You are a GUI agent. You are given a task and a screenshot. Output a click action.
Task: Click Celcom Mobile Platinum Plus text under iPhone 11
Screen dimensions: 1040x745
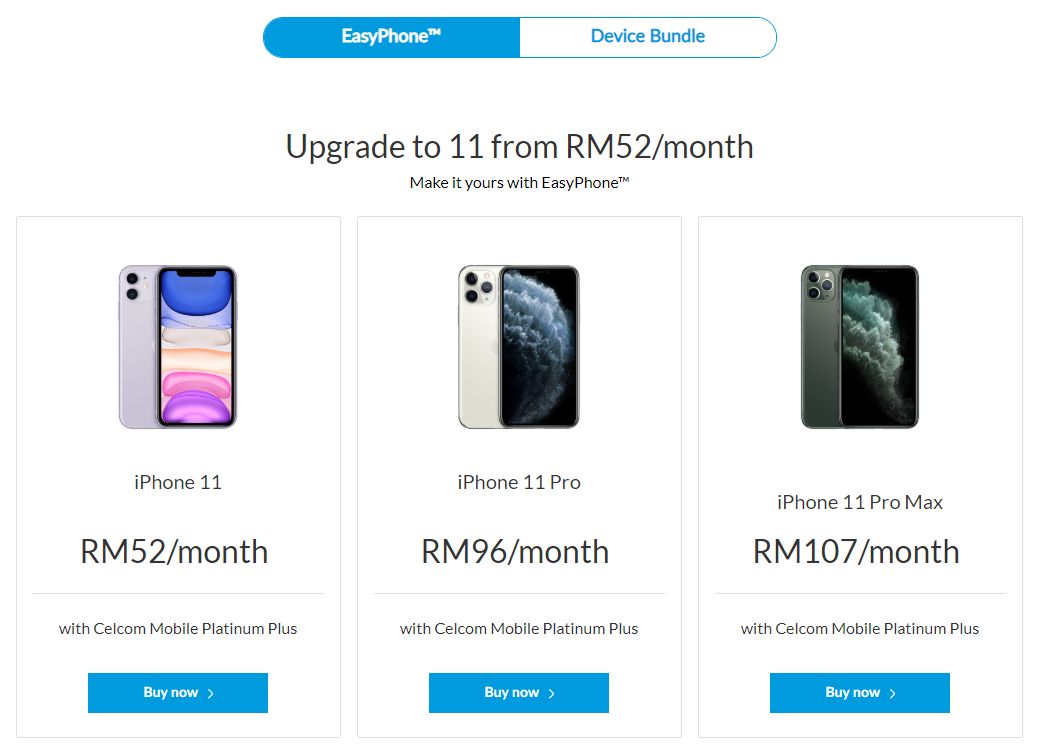tap(195, 629)
